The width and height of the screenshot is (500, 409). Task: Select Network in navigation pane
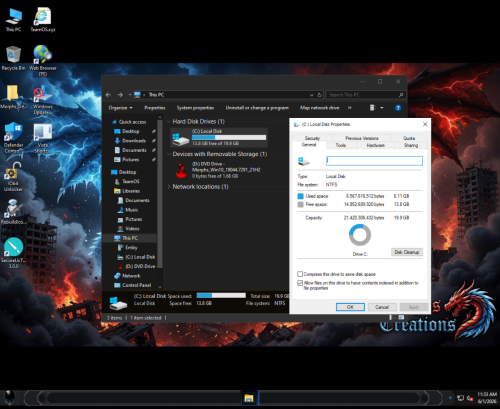coord(131,276)
